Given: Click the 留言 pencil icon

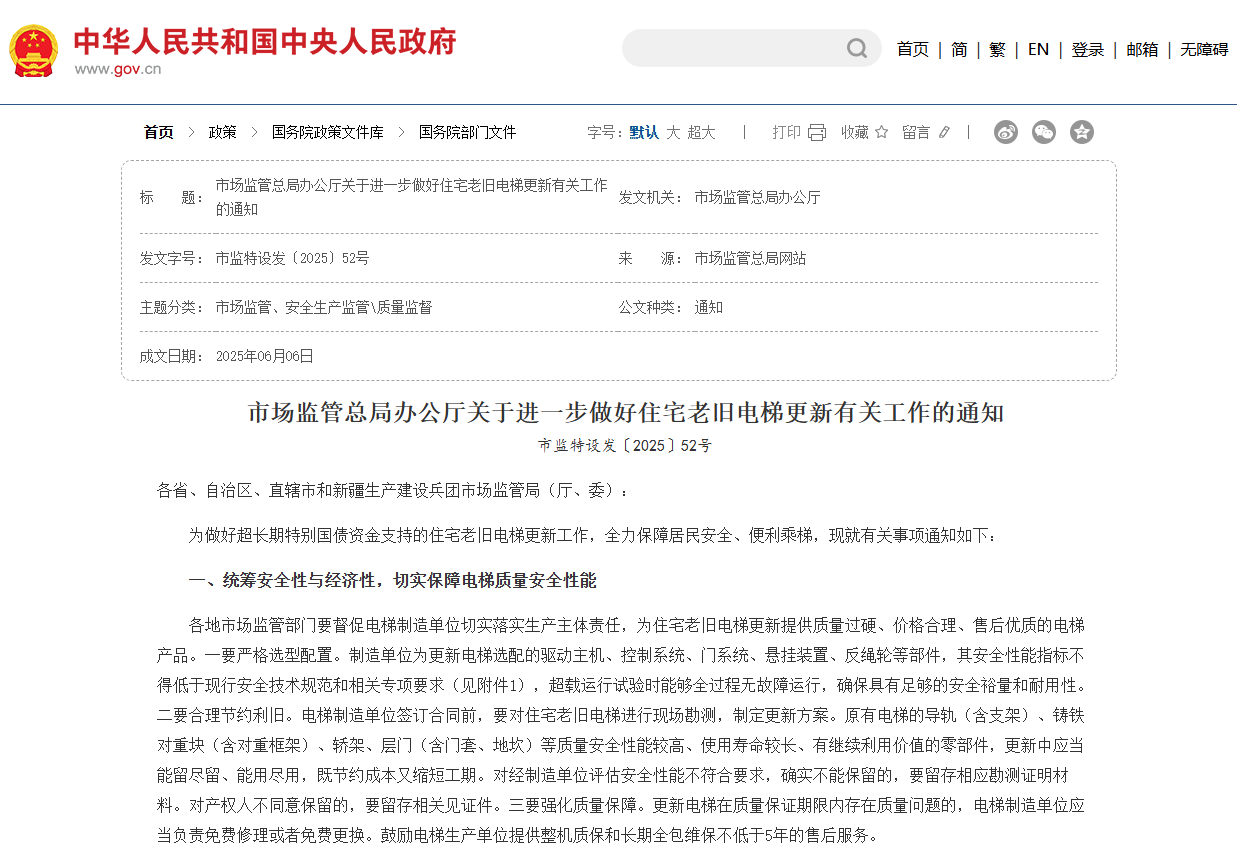Looking at the screenshot, I should 944,132.
